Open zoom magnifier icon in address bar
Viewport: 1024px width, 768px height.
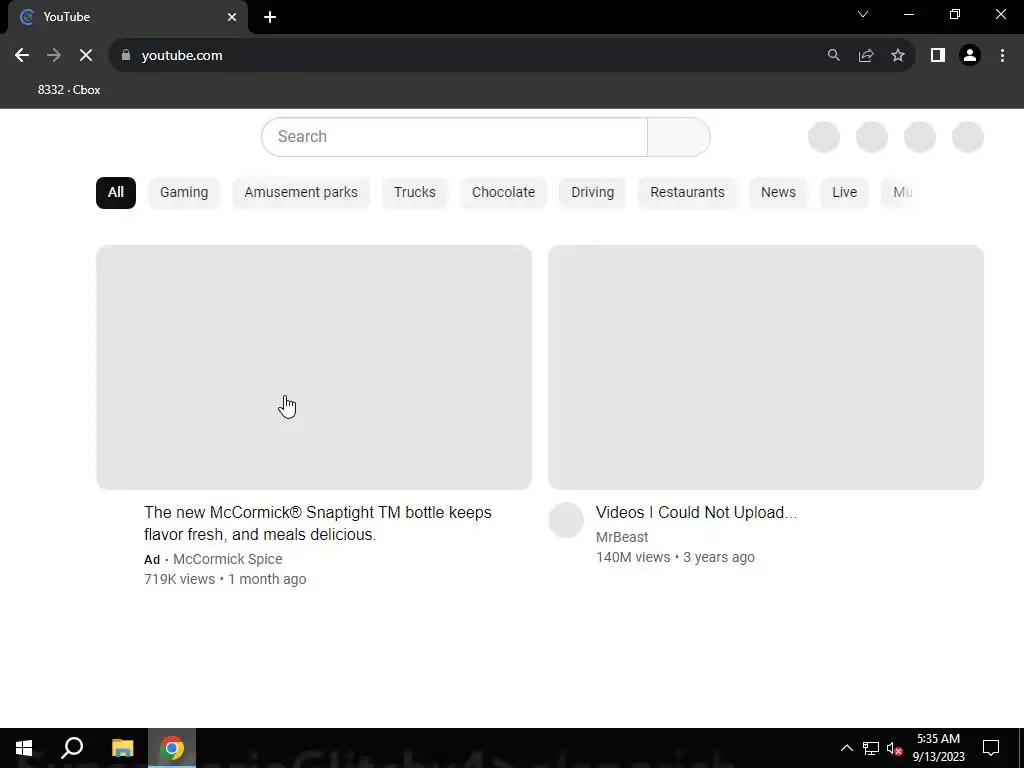[833, 56]
